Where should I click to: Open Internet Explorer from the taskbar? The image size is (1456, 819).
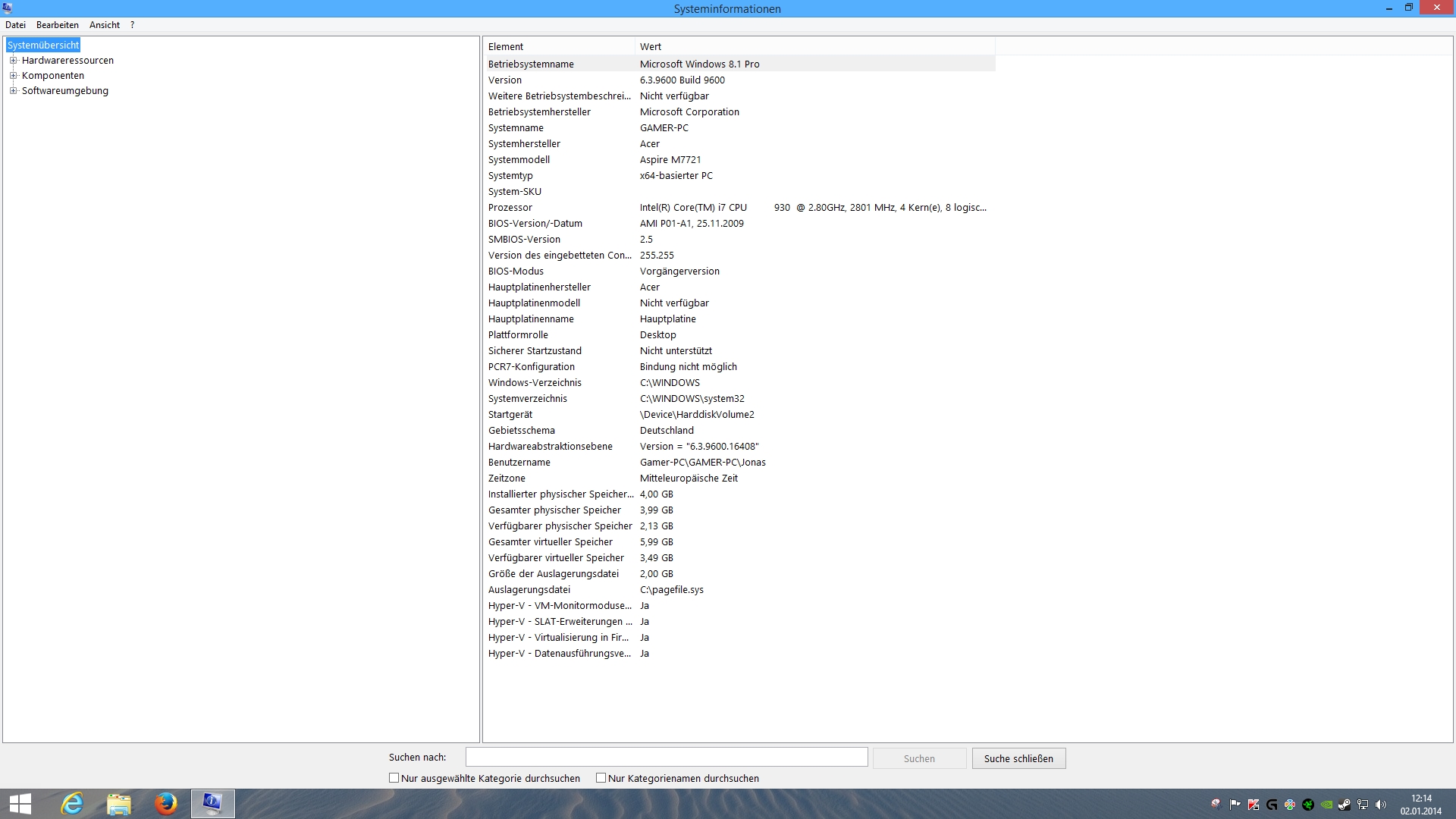tap(72, 804)
